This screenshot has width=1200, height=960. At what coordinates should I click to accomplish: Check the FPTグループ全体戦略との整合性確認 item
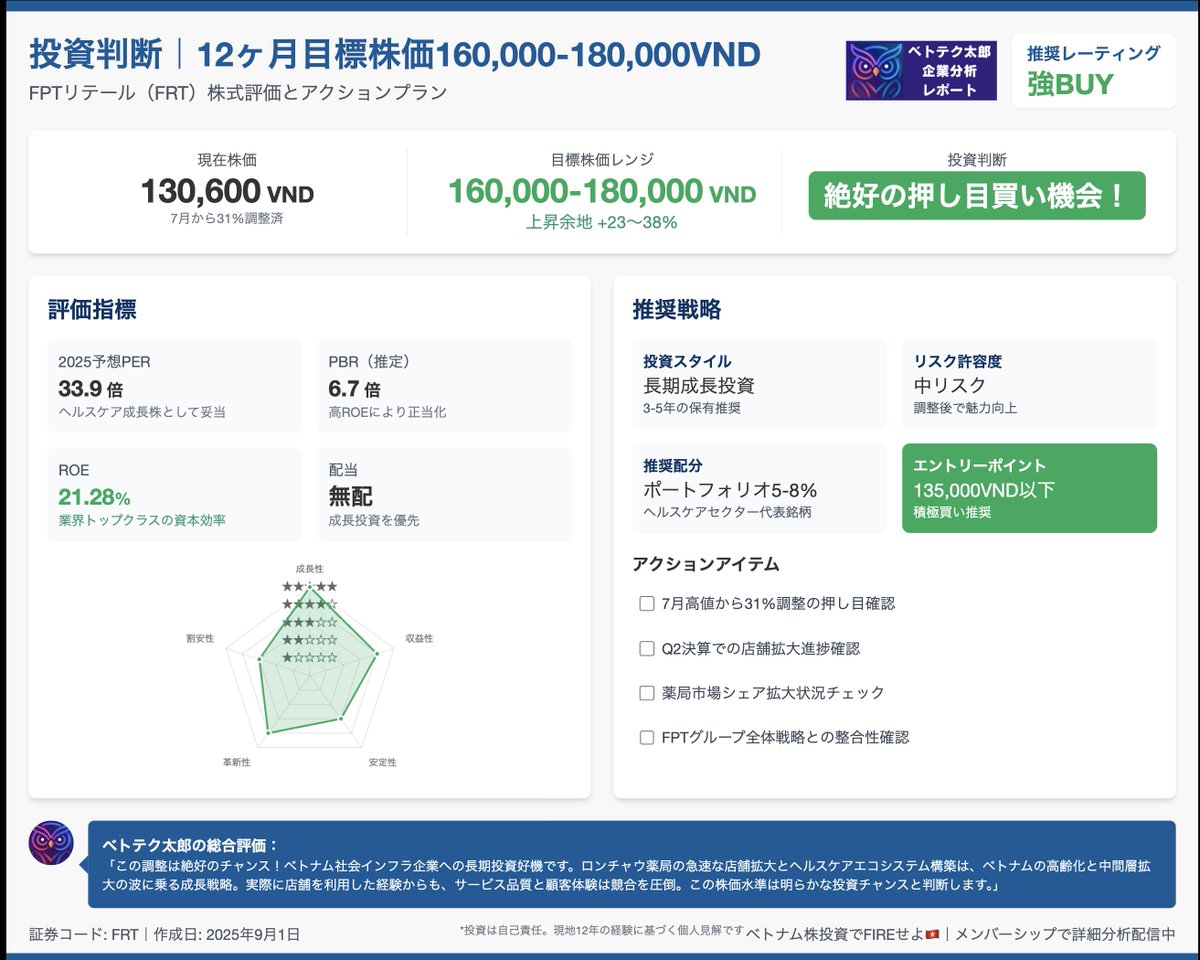[646, 736]
